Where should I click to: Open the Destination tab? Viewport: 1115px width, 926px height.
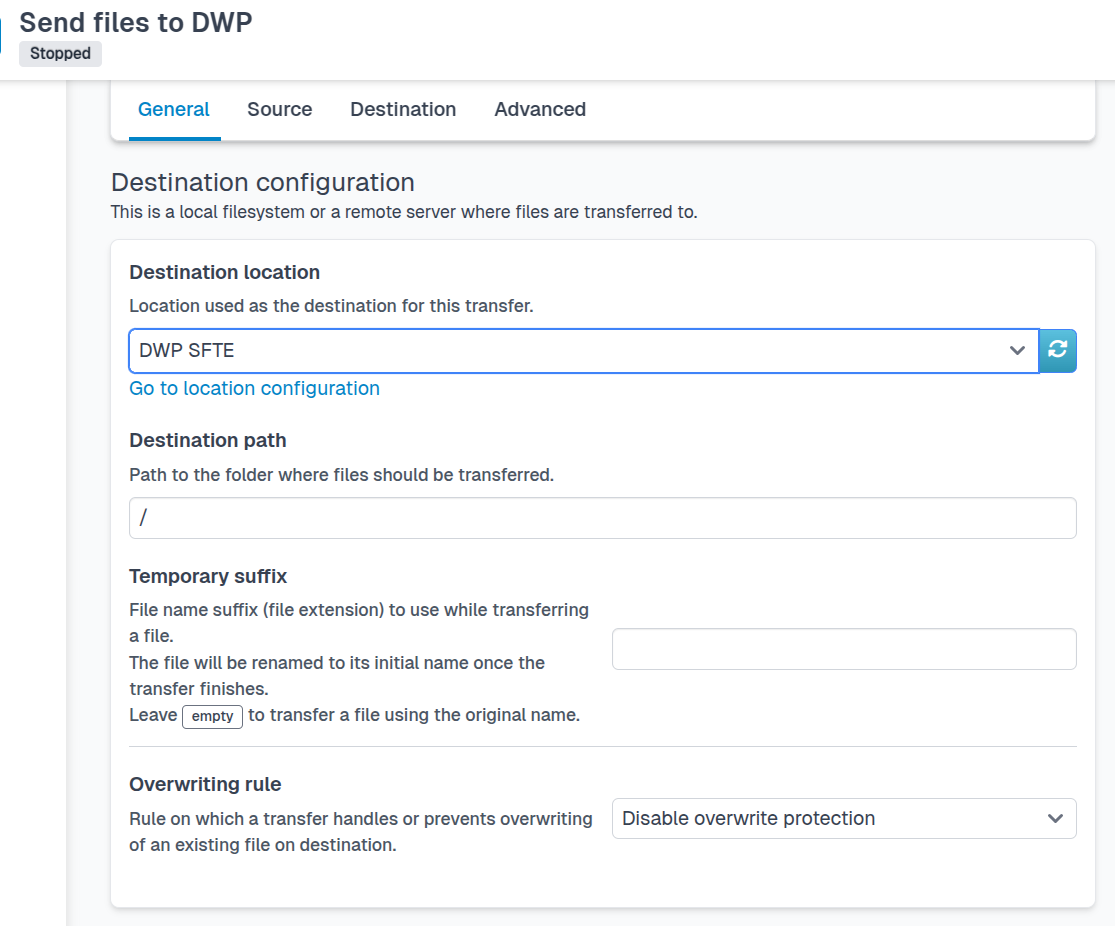coord(403,109)
